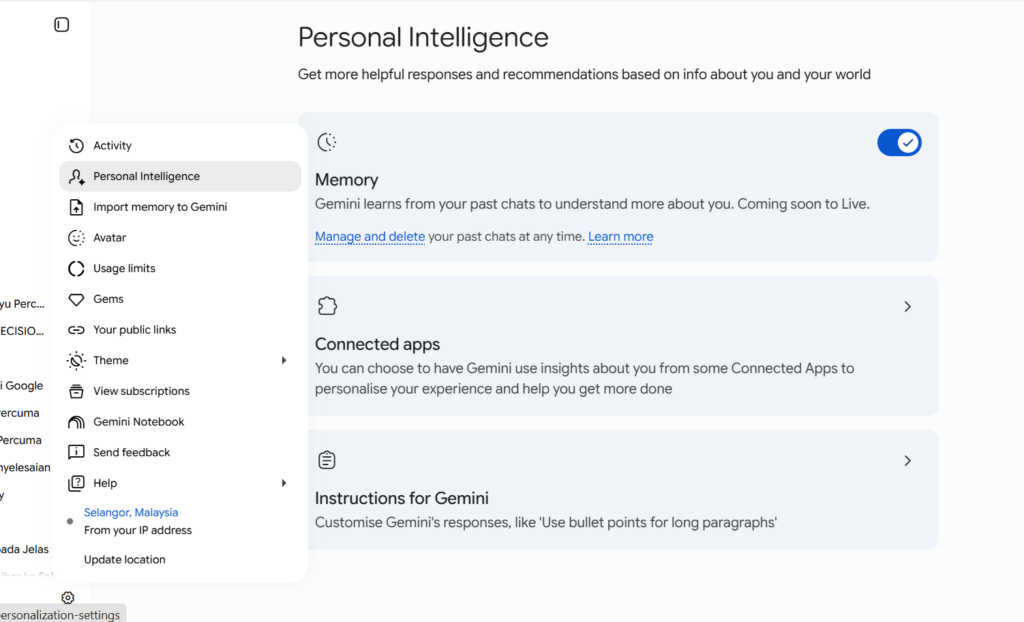This screenshot has height=622, width=1024.
Task: Select the Personal Intelligence menu item
Action: coord(180,176)
